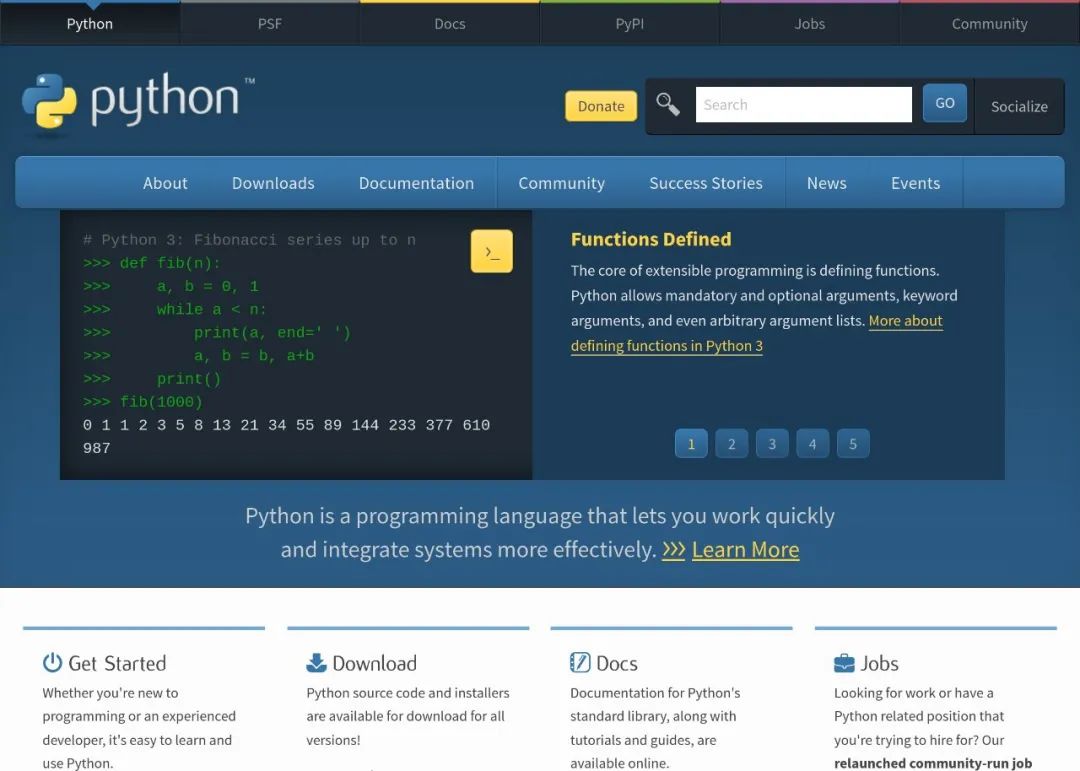Follow the defining functions in Python 3 link
This screenshot has height=771, width=1080.
click(667, 346)
